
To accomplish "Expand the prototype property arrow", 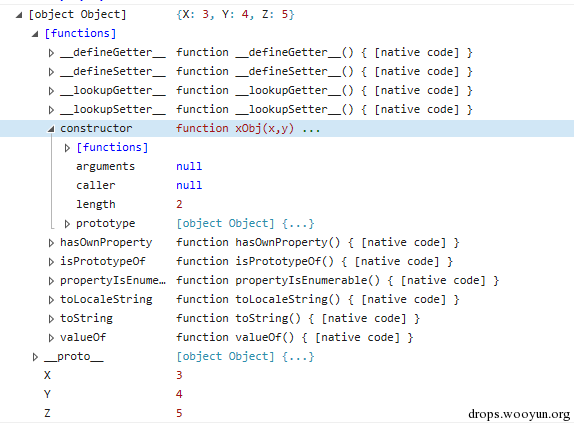I will (67, 224).
